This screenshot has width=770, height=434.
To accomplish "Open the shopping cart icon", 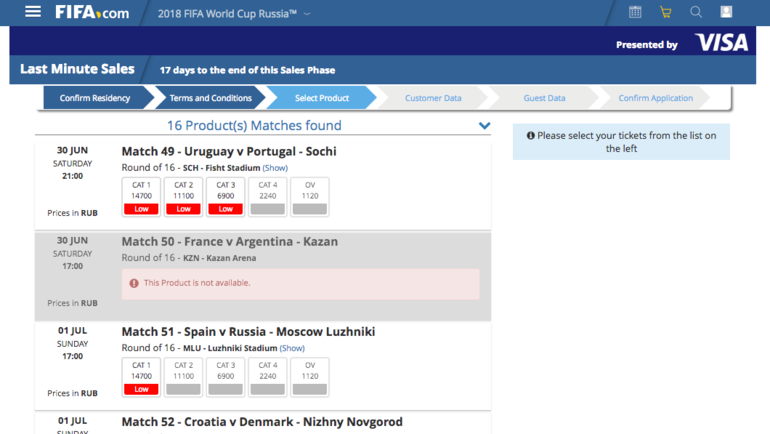I will 665,12.
